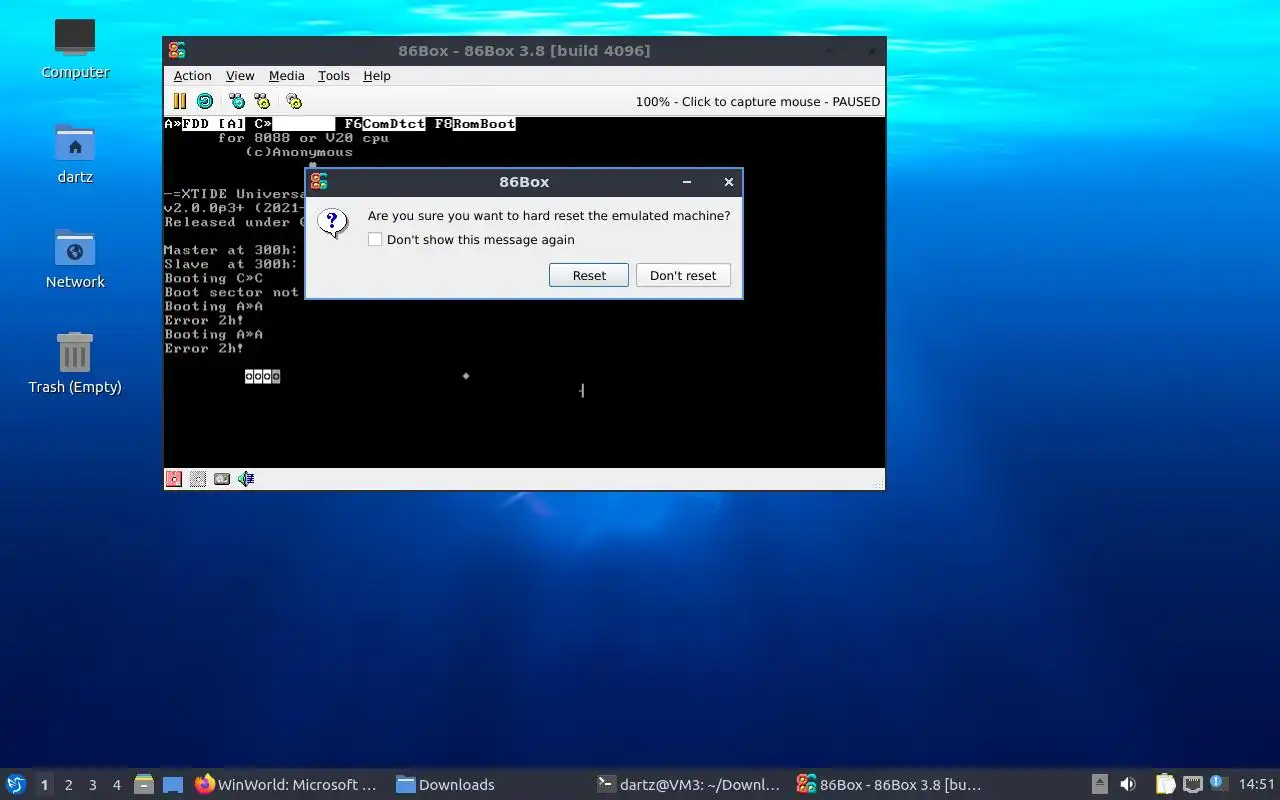Click the file manager launcher in the taskbar
This screenshot has width=1280, height=800.
[144, 784]
